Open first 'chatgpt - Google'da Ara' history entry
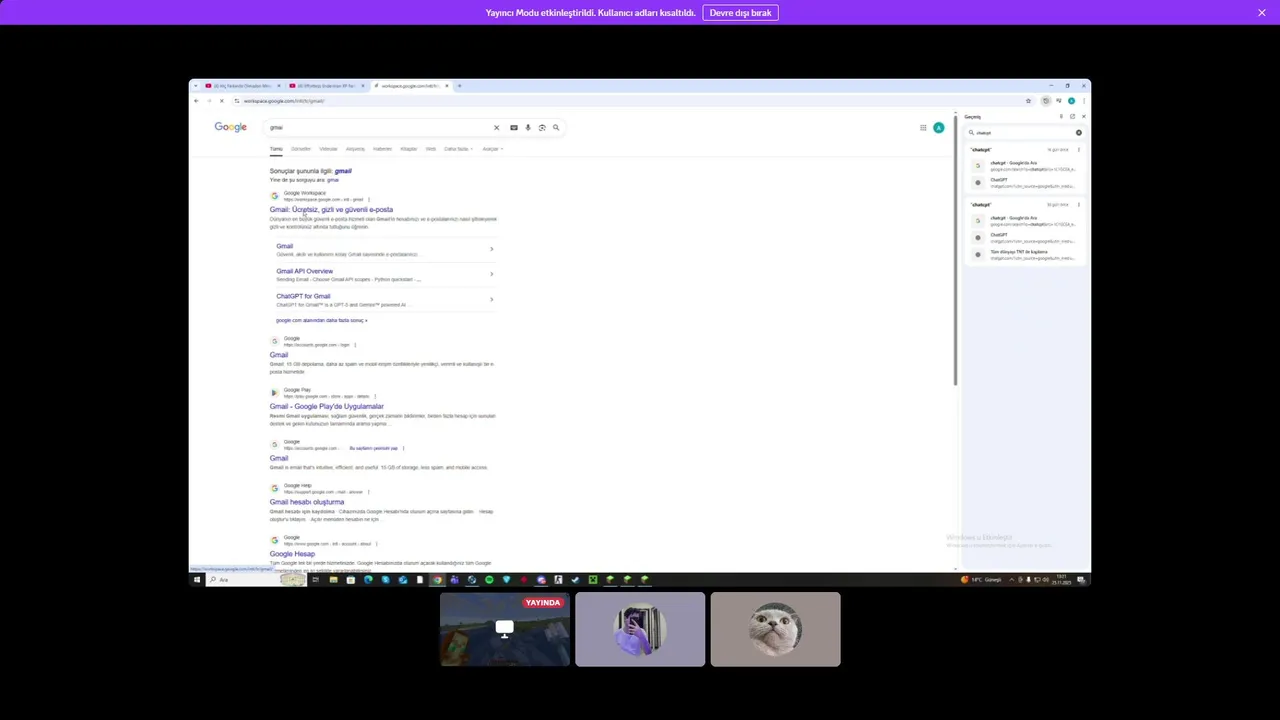 [1025, 165]
